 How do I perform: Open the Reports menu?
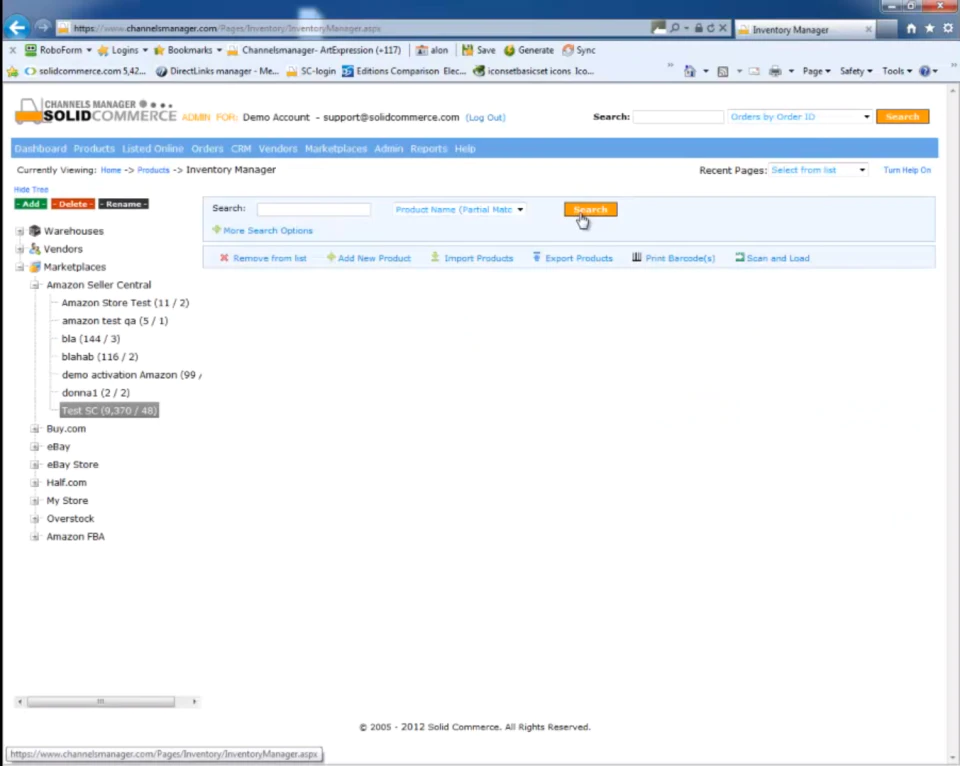tap(429, 149)
